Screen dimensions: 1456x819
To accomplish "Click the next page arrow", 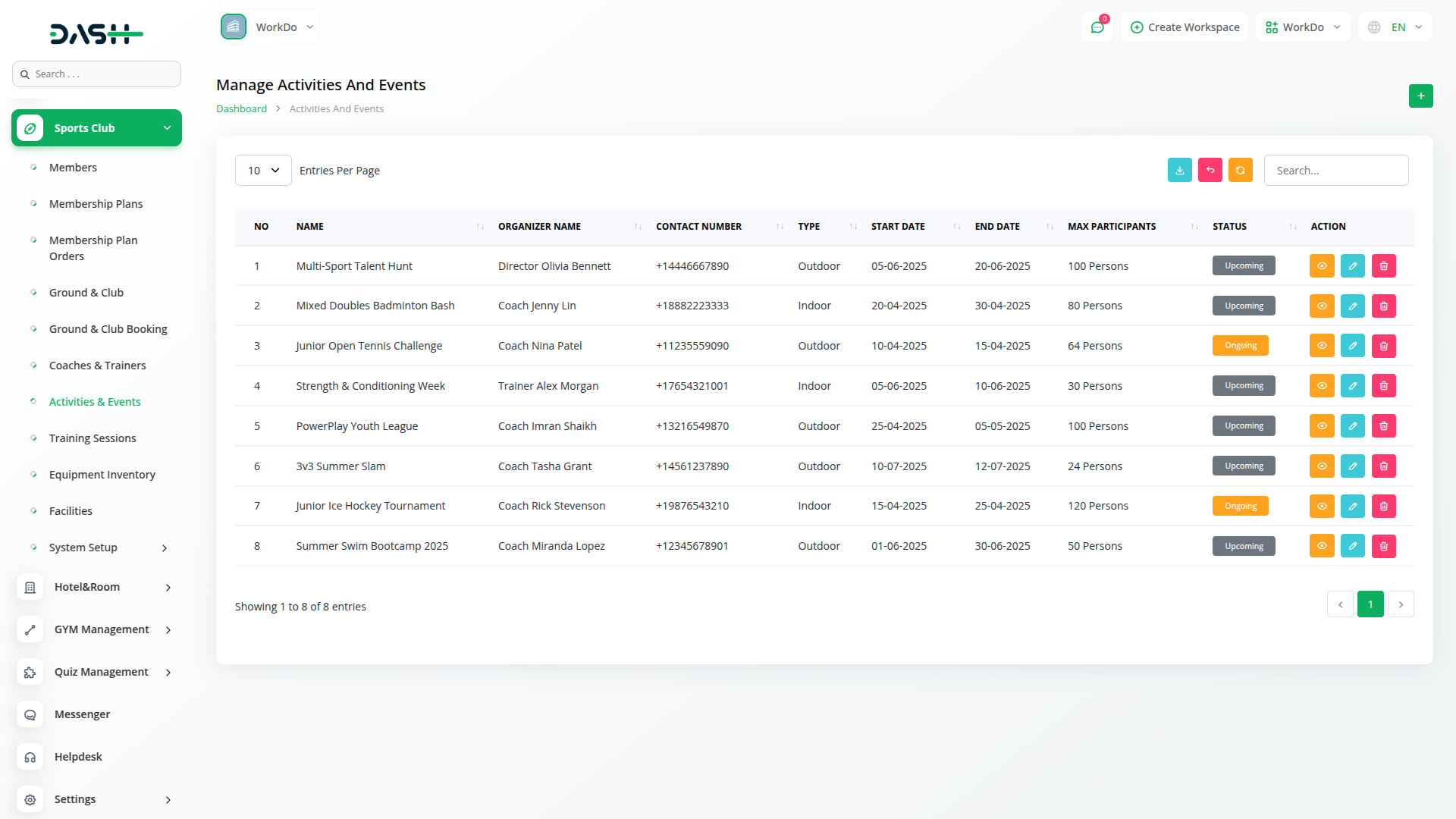I will click(x=1401, y=604).
